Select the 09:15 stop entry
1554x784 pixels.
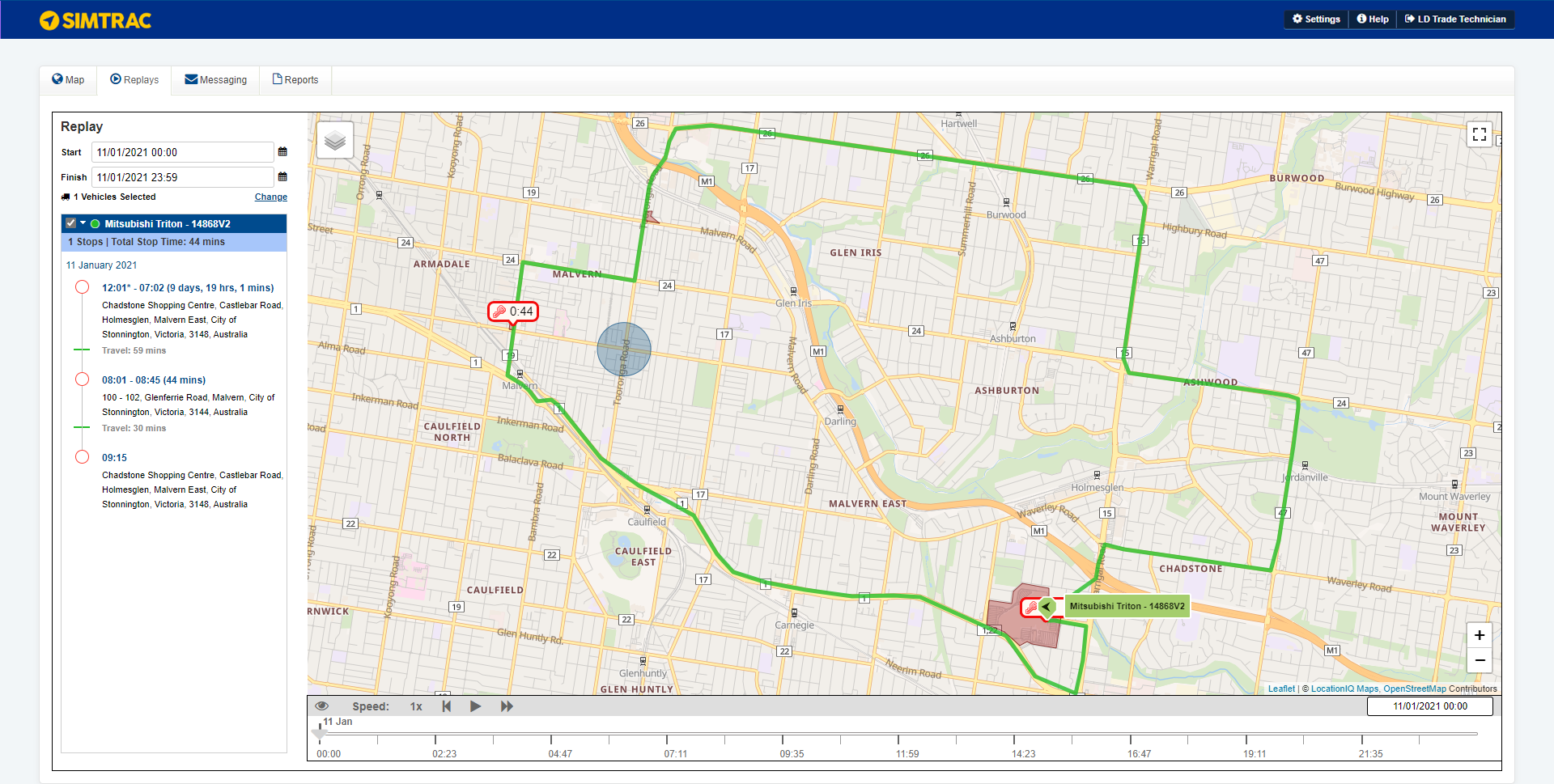pyautogui.click(x=114, y=458)
